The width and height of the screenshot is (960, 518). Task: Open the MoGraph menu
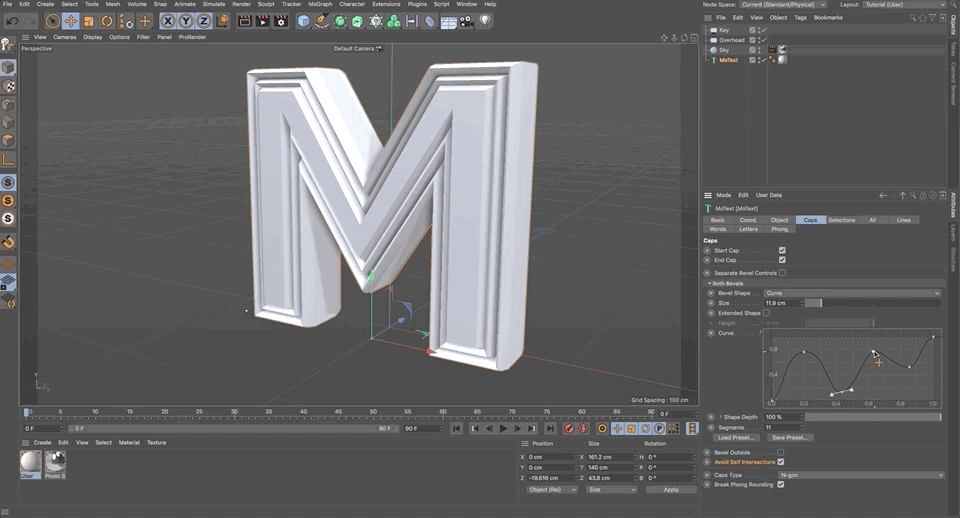320,4
